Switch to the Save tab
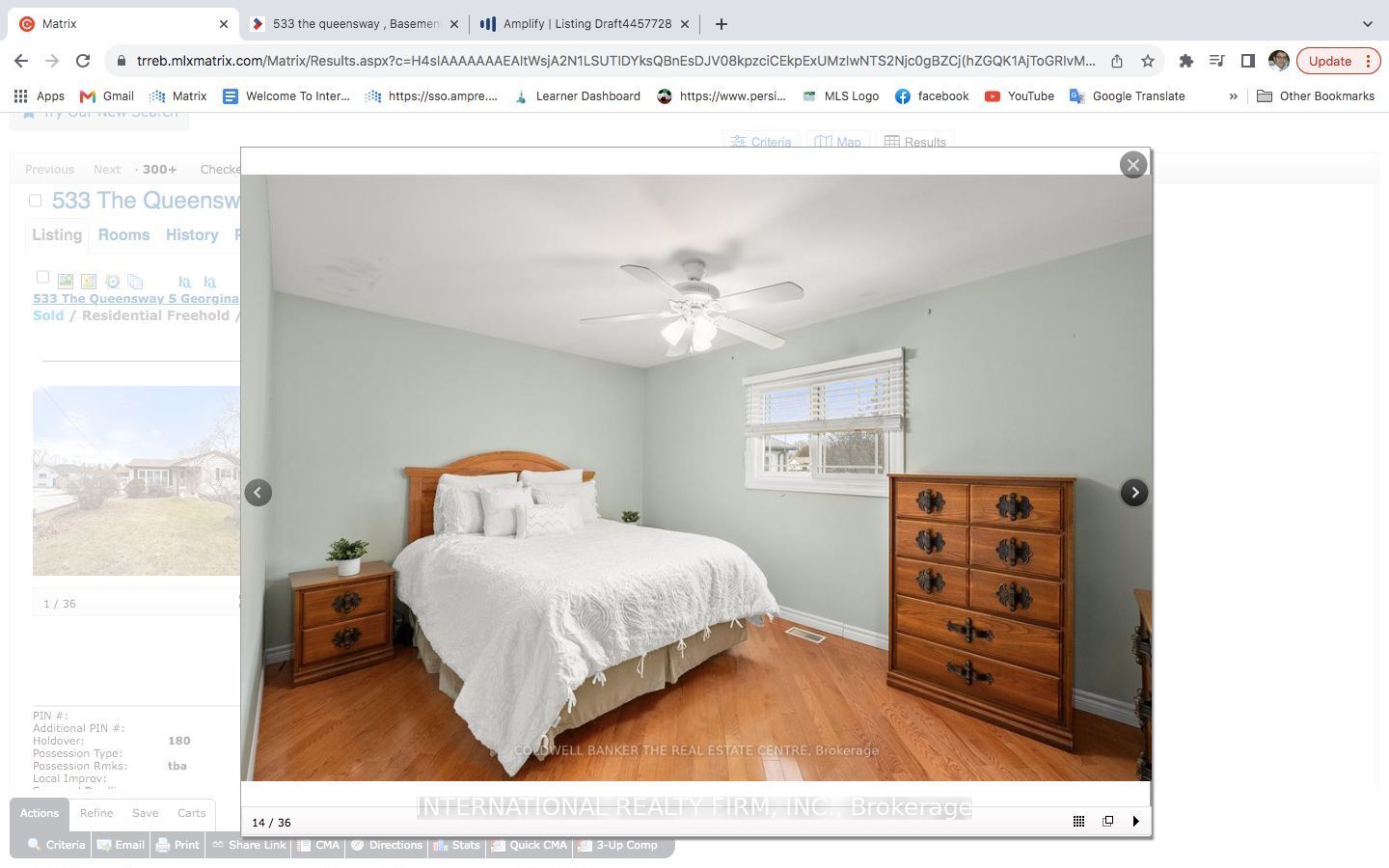 click(146, 813)
